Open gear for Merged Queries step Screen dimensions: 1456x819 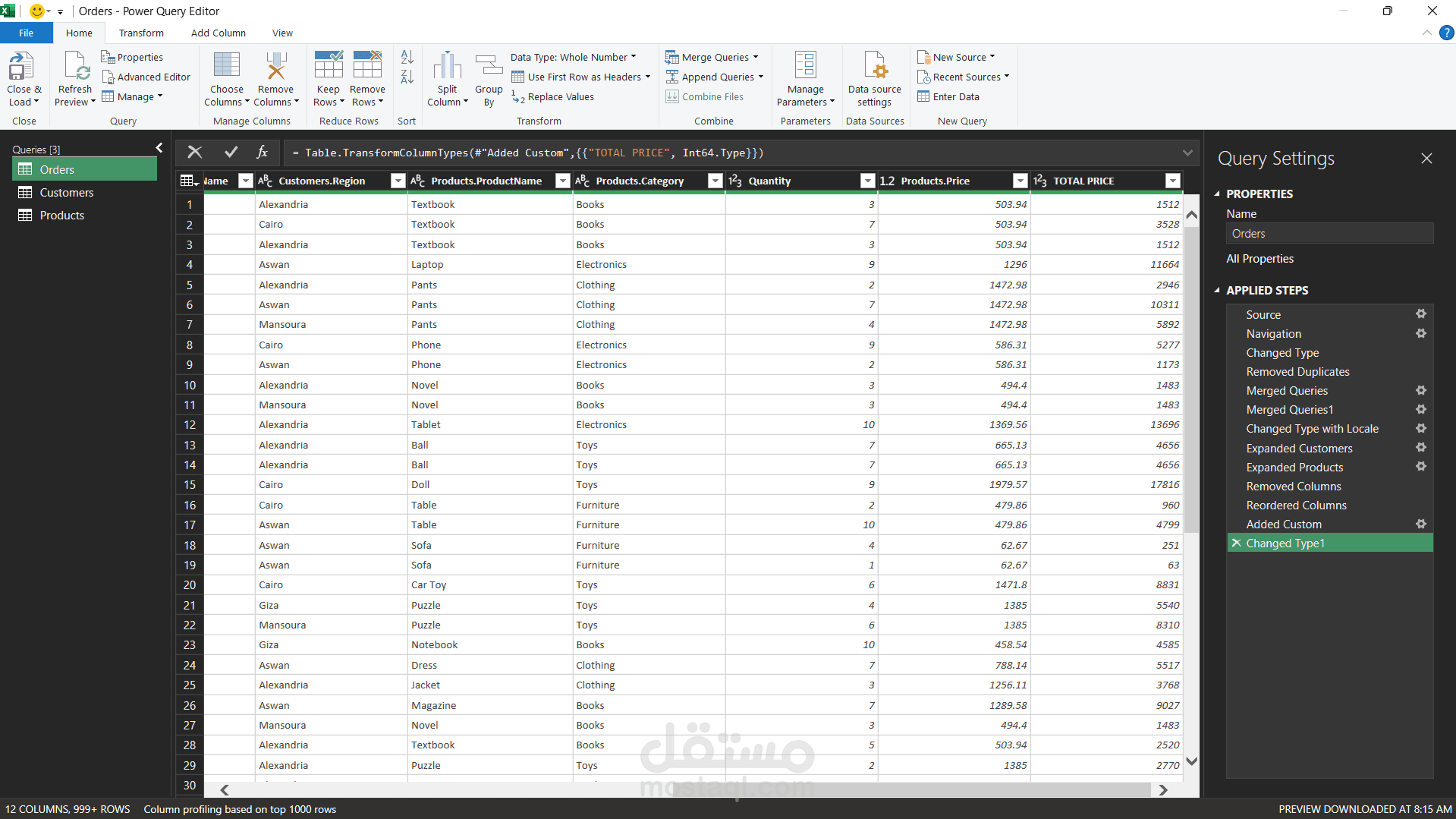click(1421, 390)
